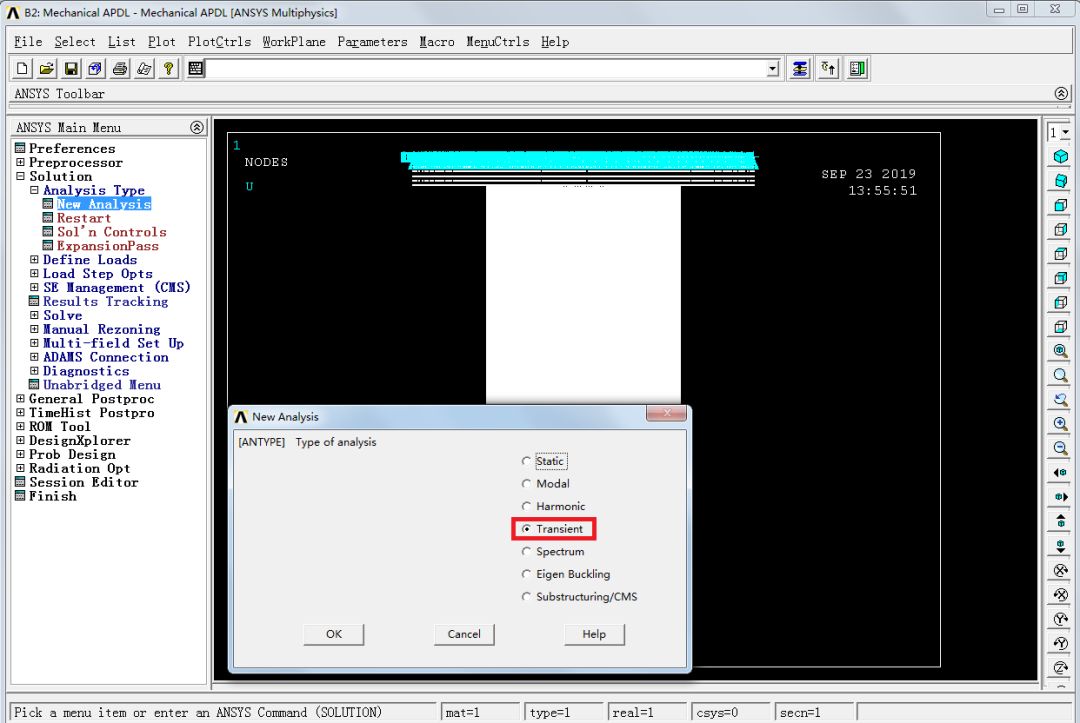1080x723 pixels.
Task: Click the Zoom Out minus magnifier icon
Action: tap(1061, 448)
